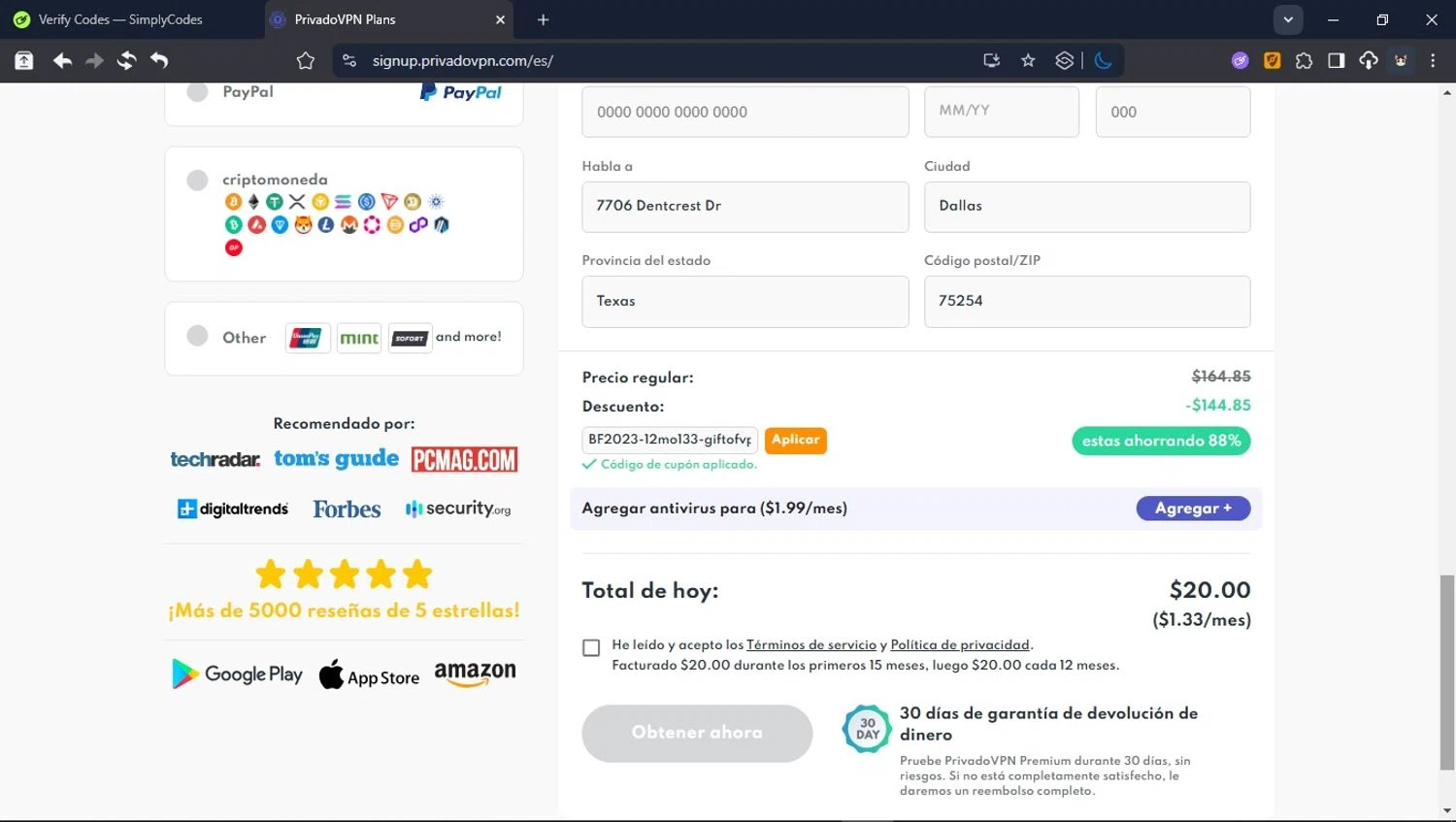Click the cloud upload icon in toolbar

coord(1369,60)
